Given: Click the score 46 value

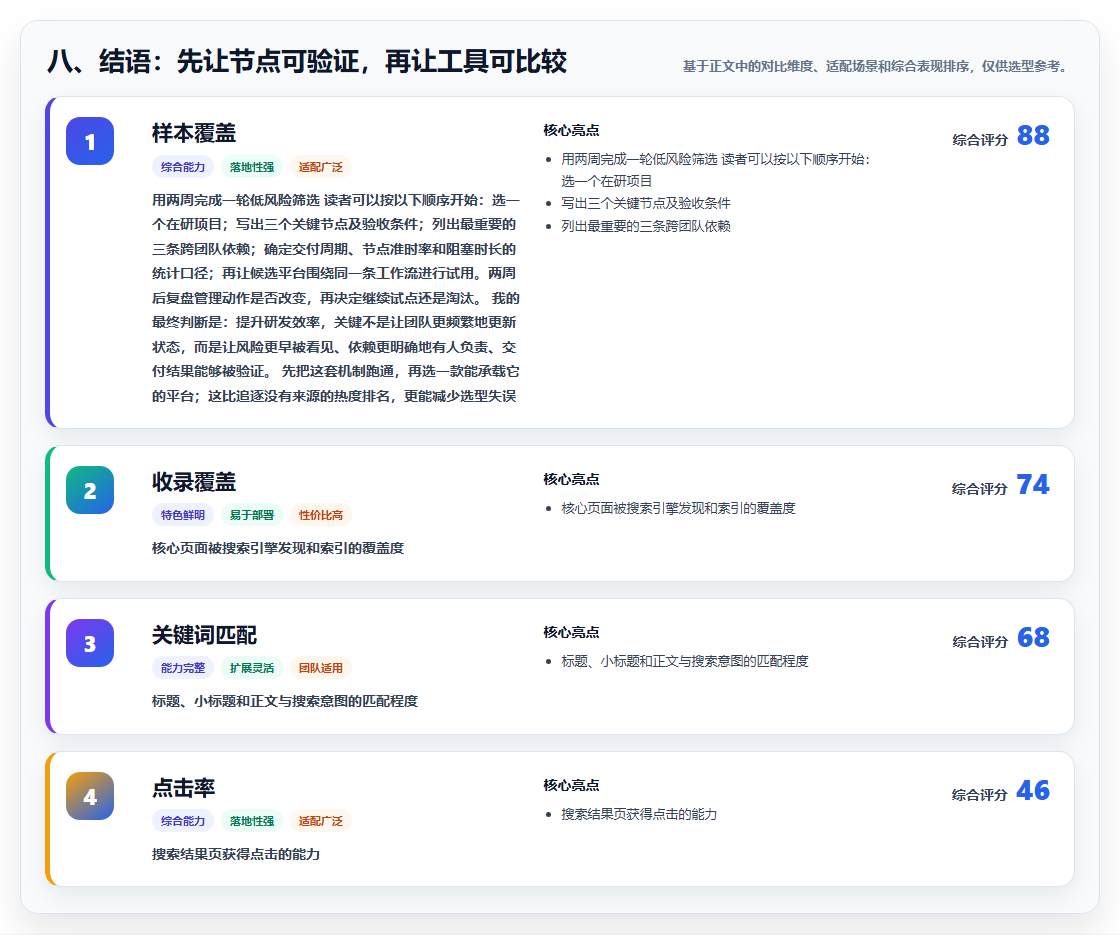Looking at the screenshot, I should 1033,790.
